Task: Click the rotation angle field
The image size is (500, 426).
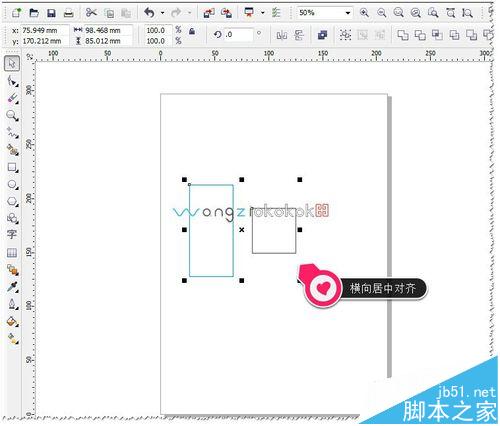Action: tap(239, 35)
